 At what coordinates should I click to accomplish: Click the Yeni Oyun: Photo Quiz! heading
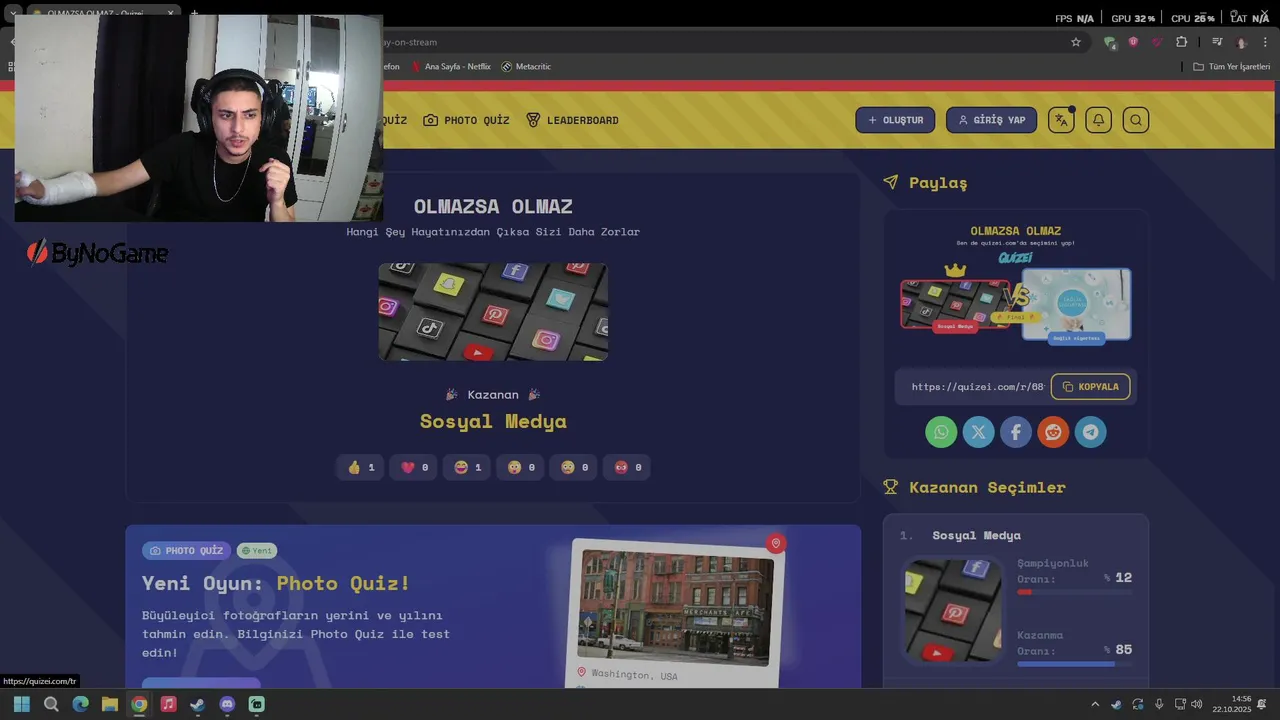click(276, 583)
